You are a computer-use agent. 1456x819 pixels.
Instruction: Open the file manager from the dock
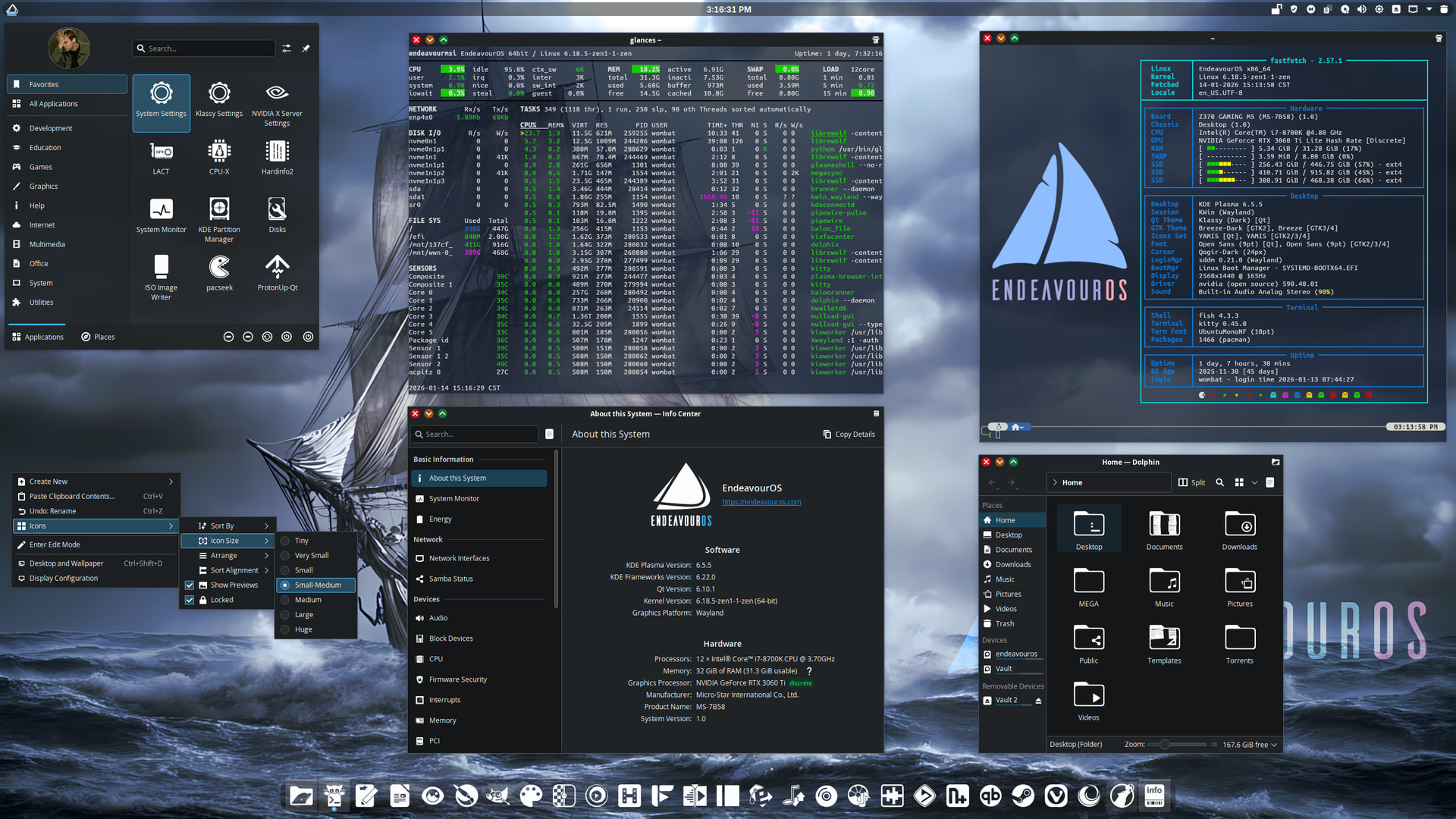coord(301,795)
